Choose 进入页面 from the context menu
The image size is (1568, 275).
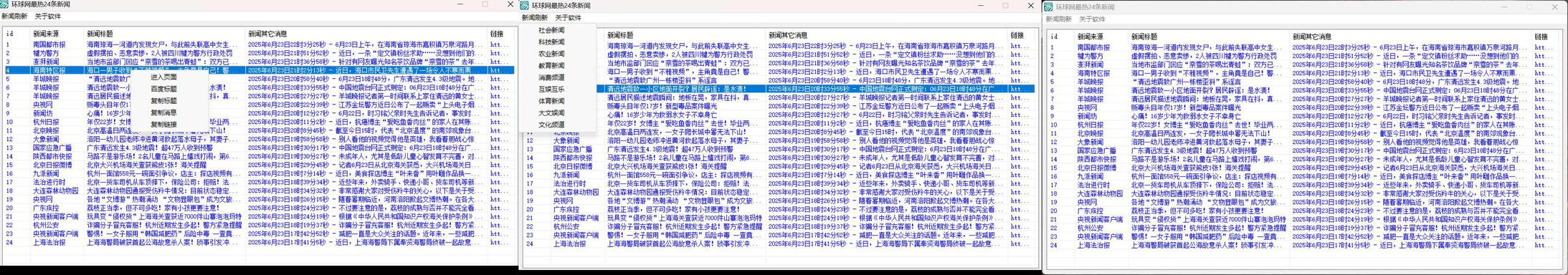click(x=163, y=77)
